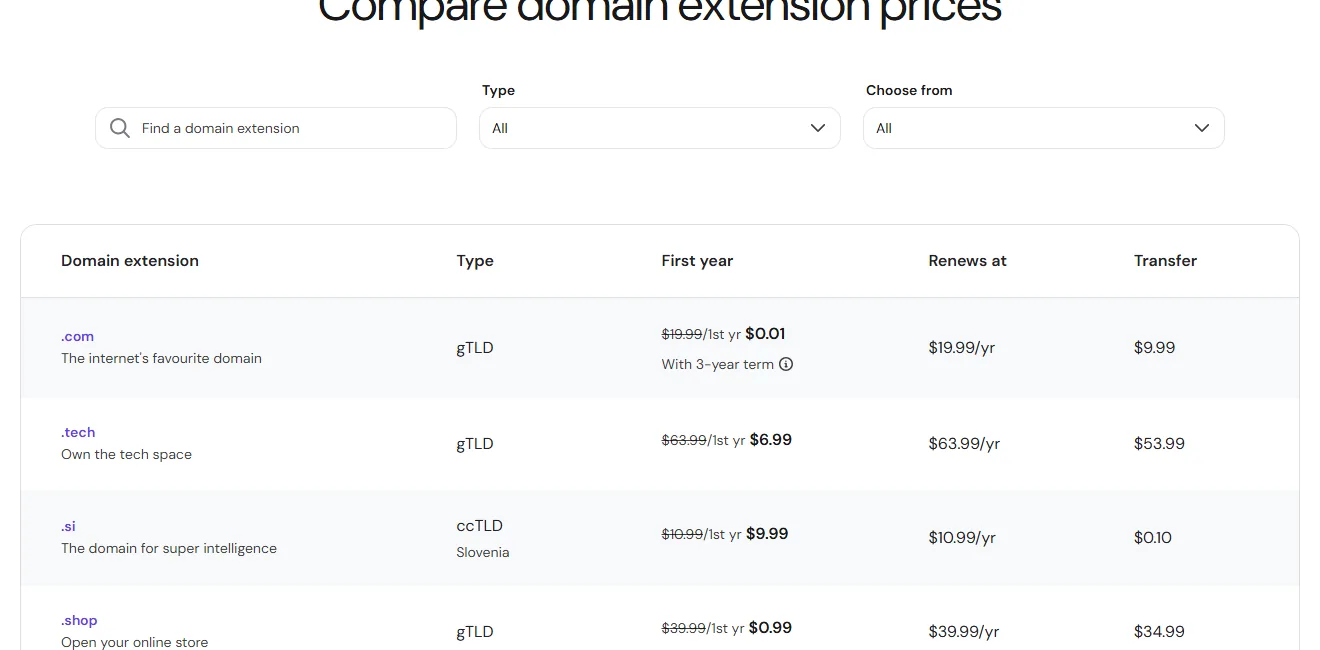Click the gTLD type in the .shop row
Screen dimensions: 1320x650
click(x=475, y=632)
